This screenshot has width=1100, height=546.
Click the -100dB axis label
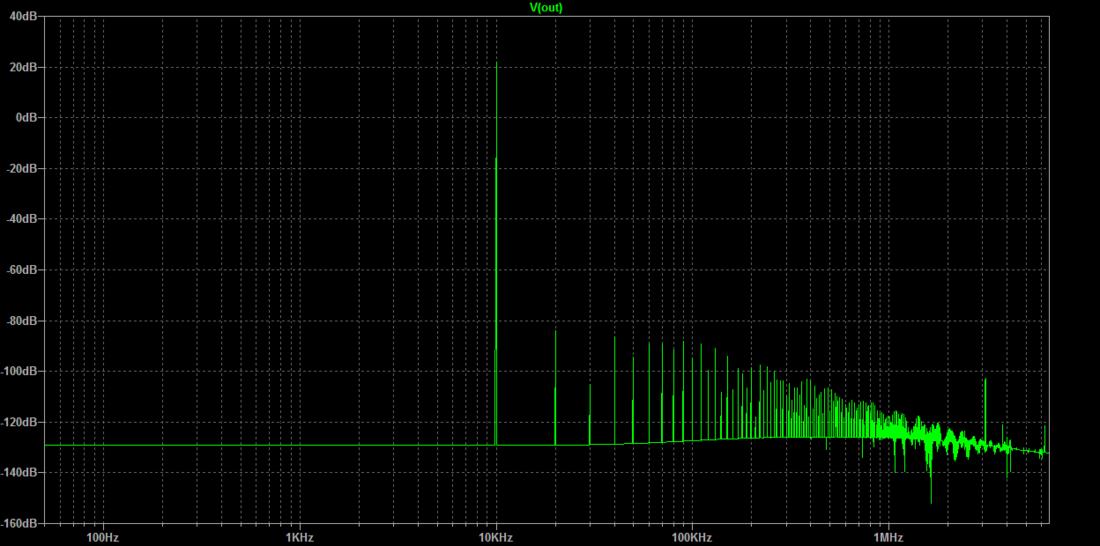[x=20, y=371]
